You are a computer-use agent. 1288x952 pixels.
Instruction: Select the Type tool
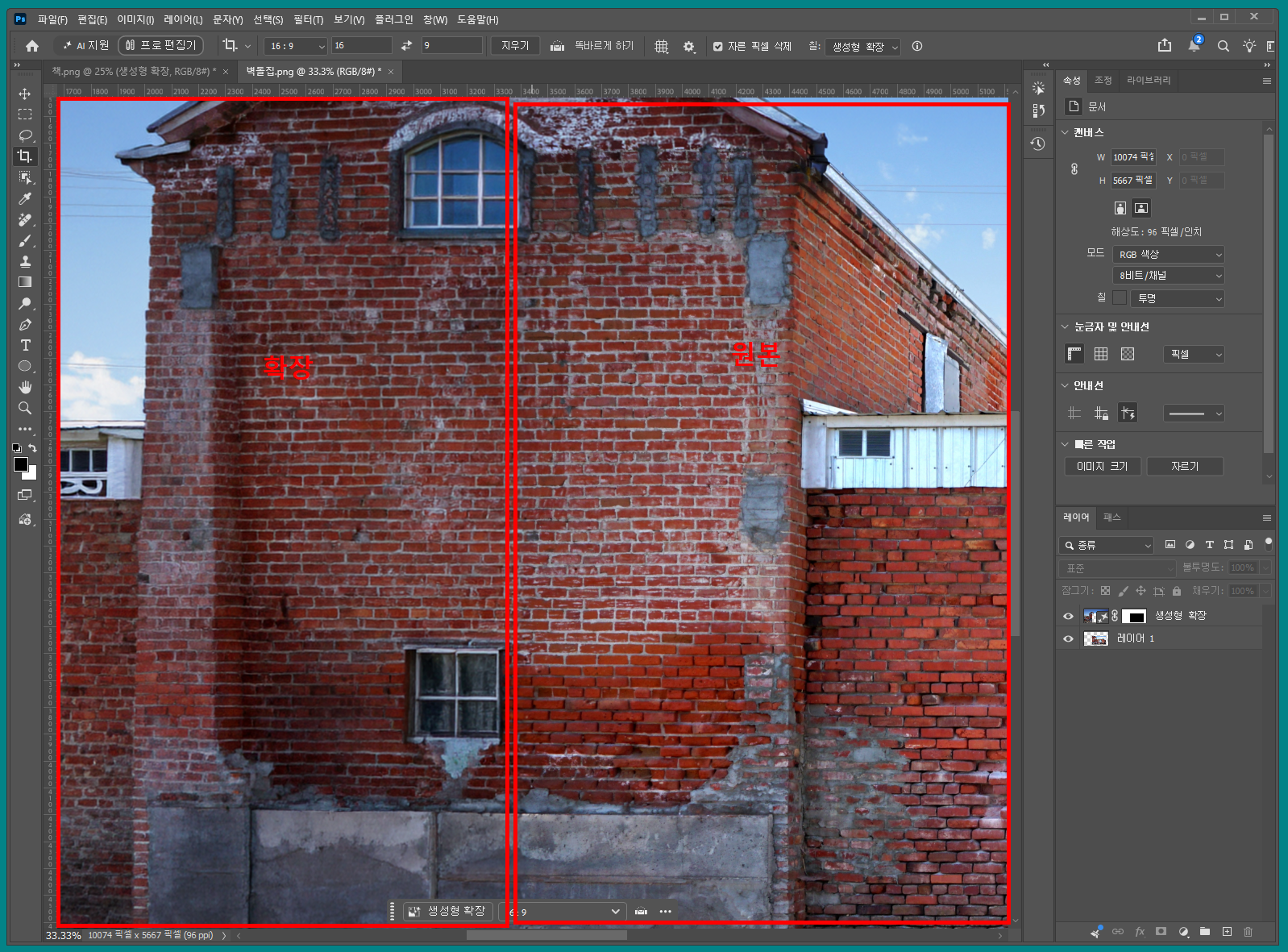pyautogui.click(x=25, y=345)
